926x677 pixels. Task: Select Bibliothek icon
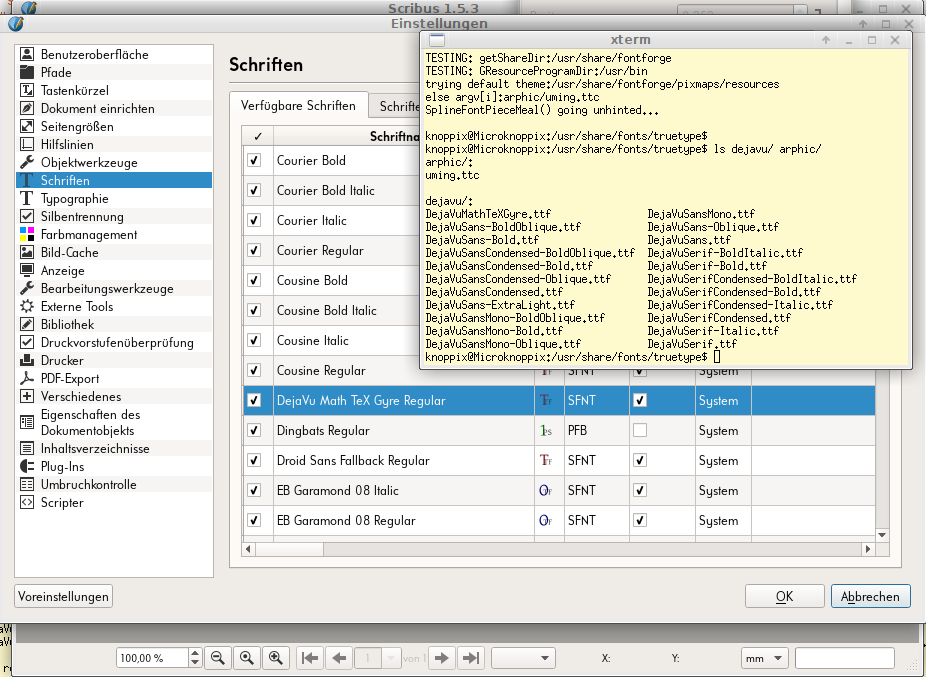tap(27, 324)
